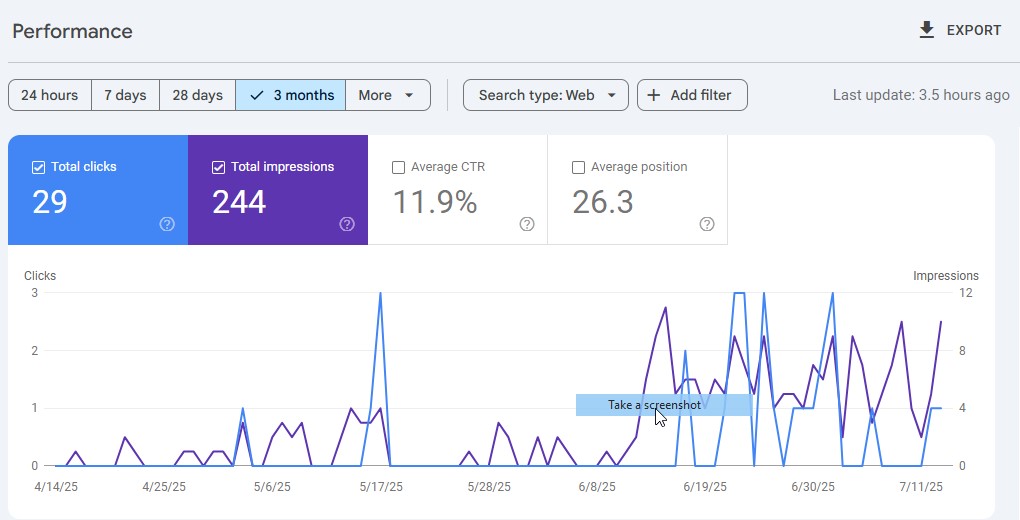This screenshot has height=520, width=1020.
Task: Open the Search type: Web dropdown
Action: point(546,95)
